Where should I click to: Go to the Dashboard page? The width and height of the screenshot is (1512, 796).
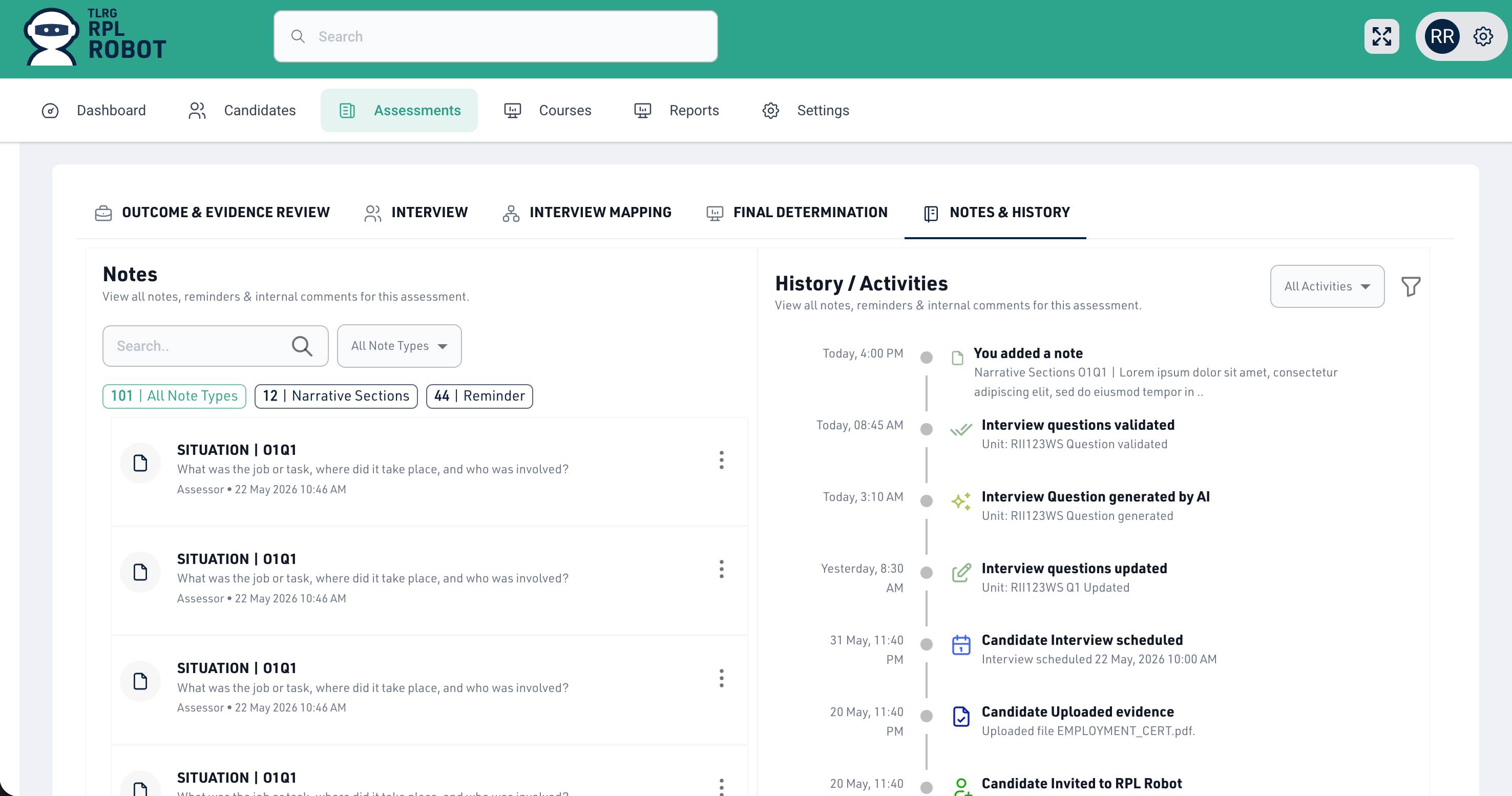(94, 110)
